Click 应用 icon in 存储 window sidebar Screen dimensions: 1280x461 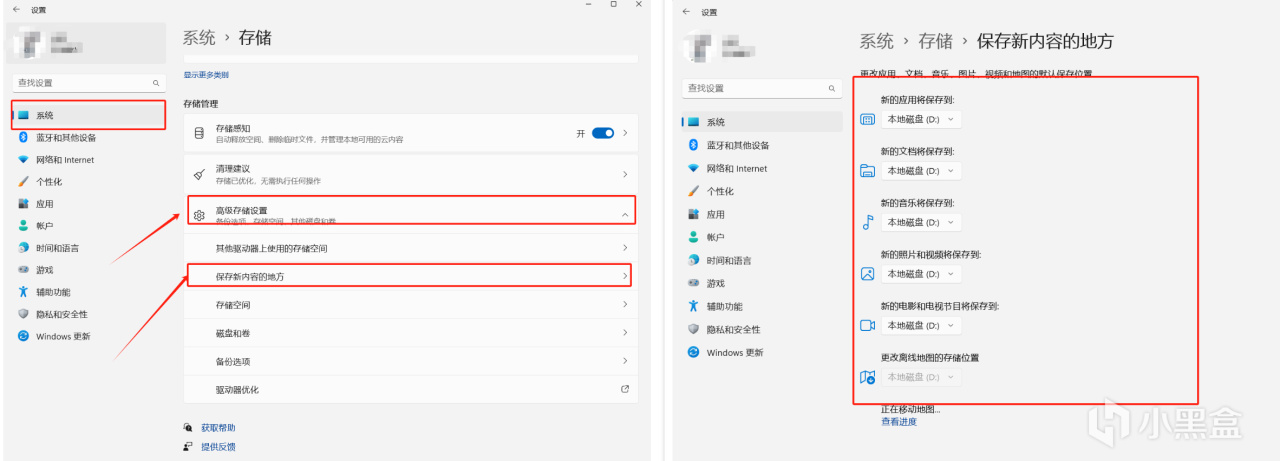(x=24, y=204)
